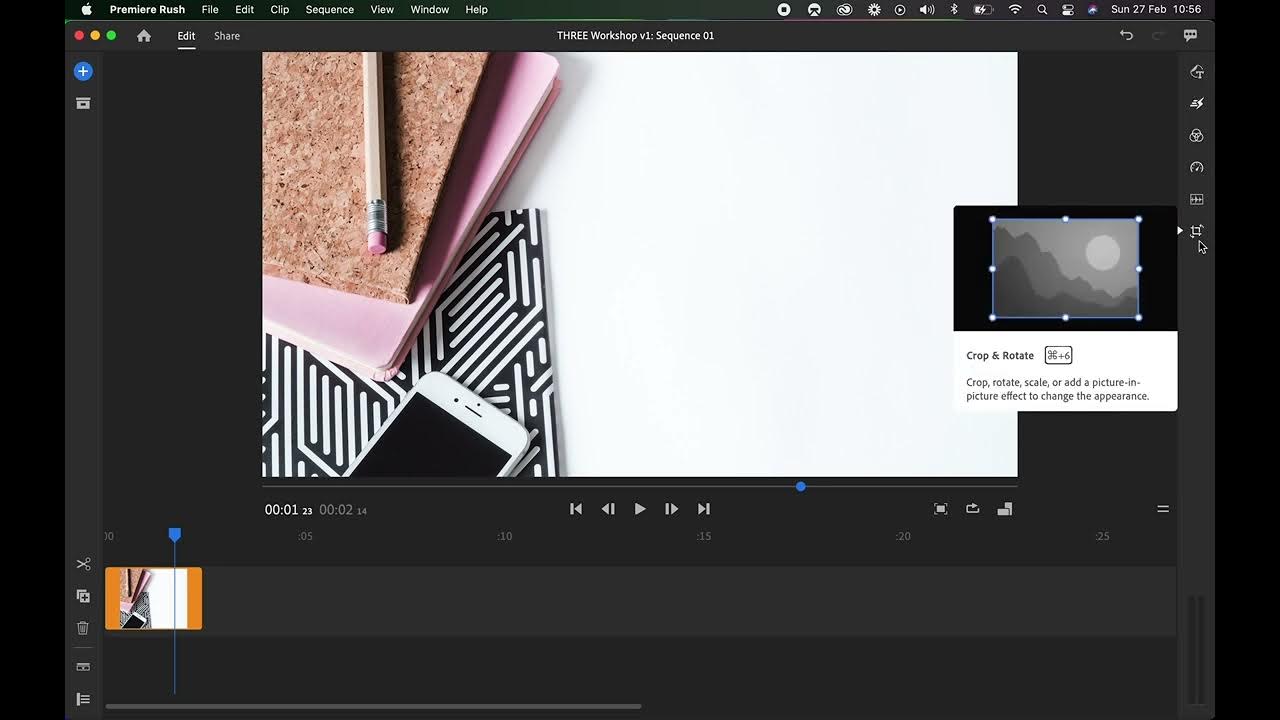
Task: Click the Undo arrow icon
Action: (x=1126, y=35)
